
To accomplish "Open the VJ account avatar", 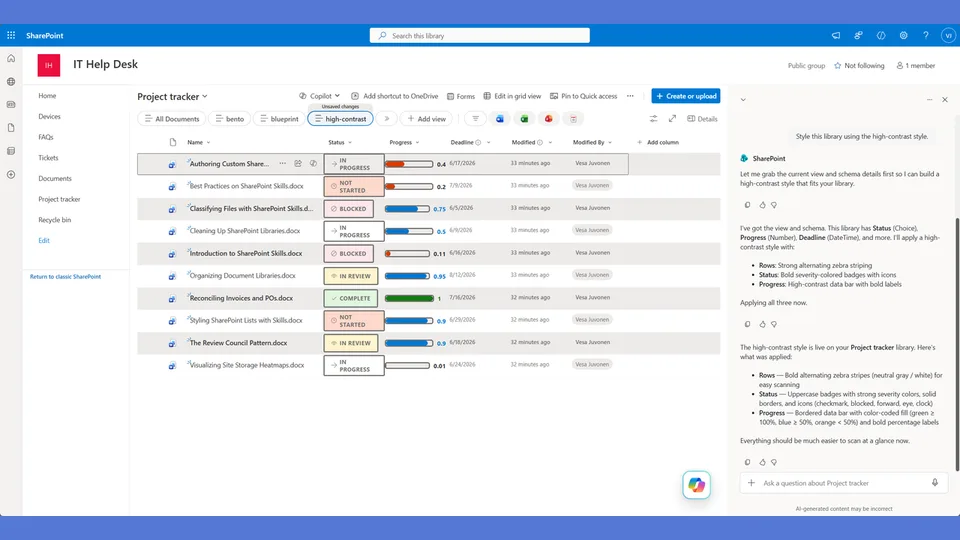I will tap(948, 36).
